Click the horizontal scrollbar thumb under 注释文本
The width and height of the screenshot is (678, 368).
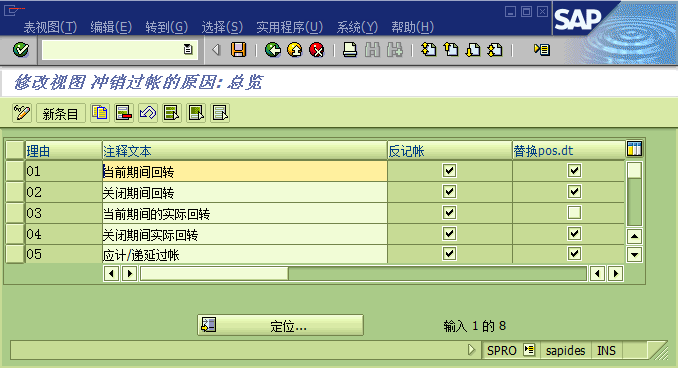(x=214, y=273)
